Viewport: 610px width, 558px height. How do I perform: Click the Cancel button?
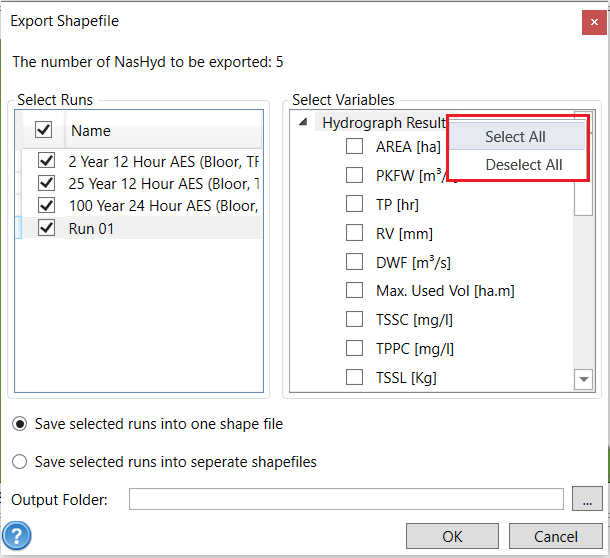(555, 537)
